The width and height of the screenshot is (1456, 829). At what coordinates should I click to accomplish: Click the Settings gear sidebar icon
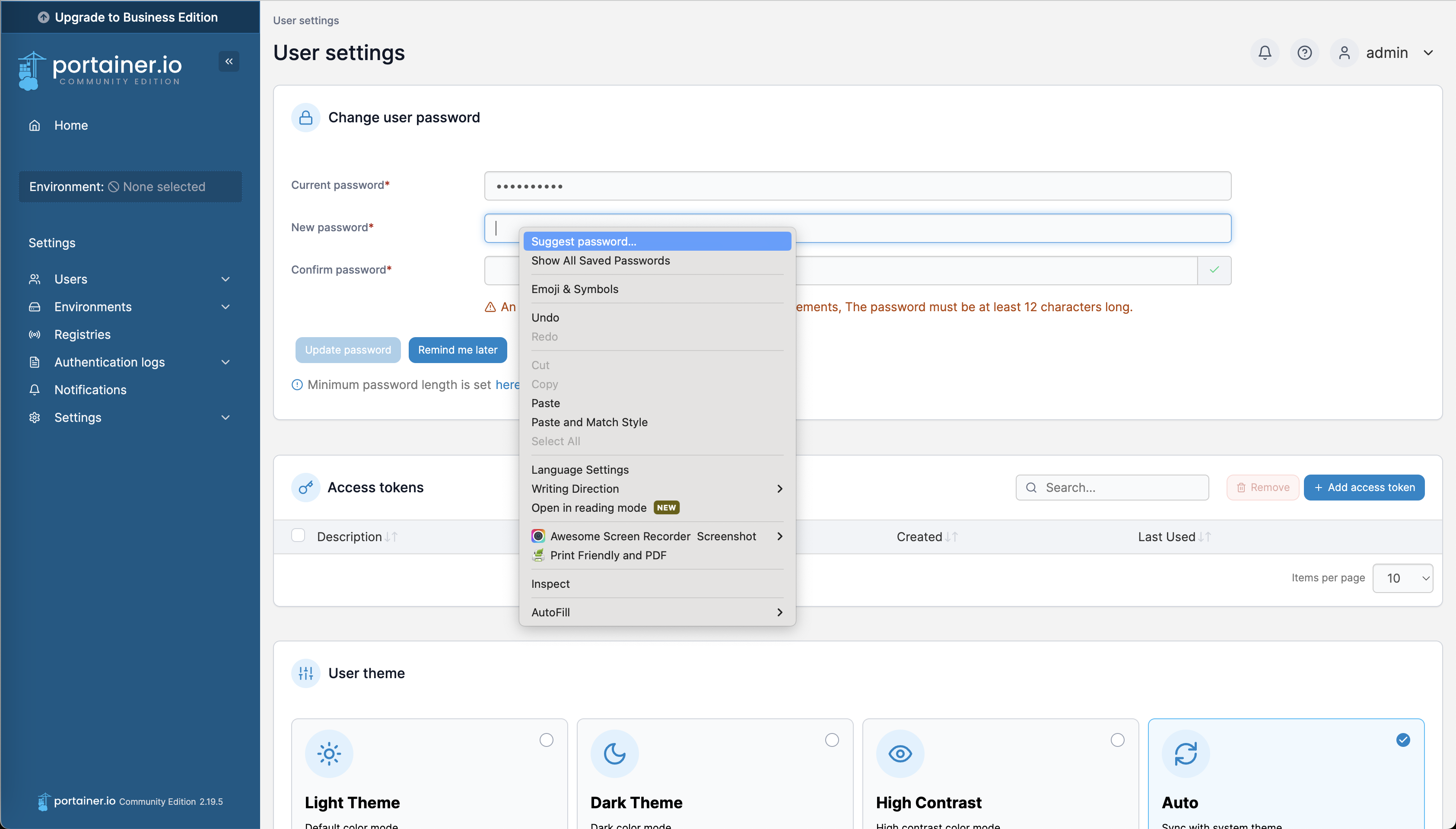(x=35, y=418)
